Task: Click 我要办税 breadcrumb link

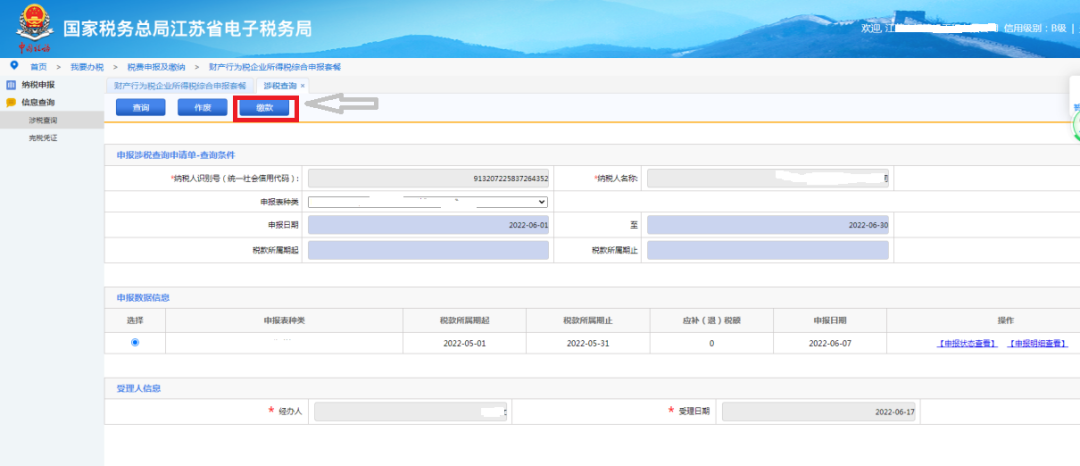Action: (87, 67)
